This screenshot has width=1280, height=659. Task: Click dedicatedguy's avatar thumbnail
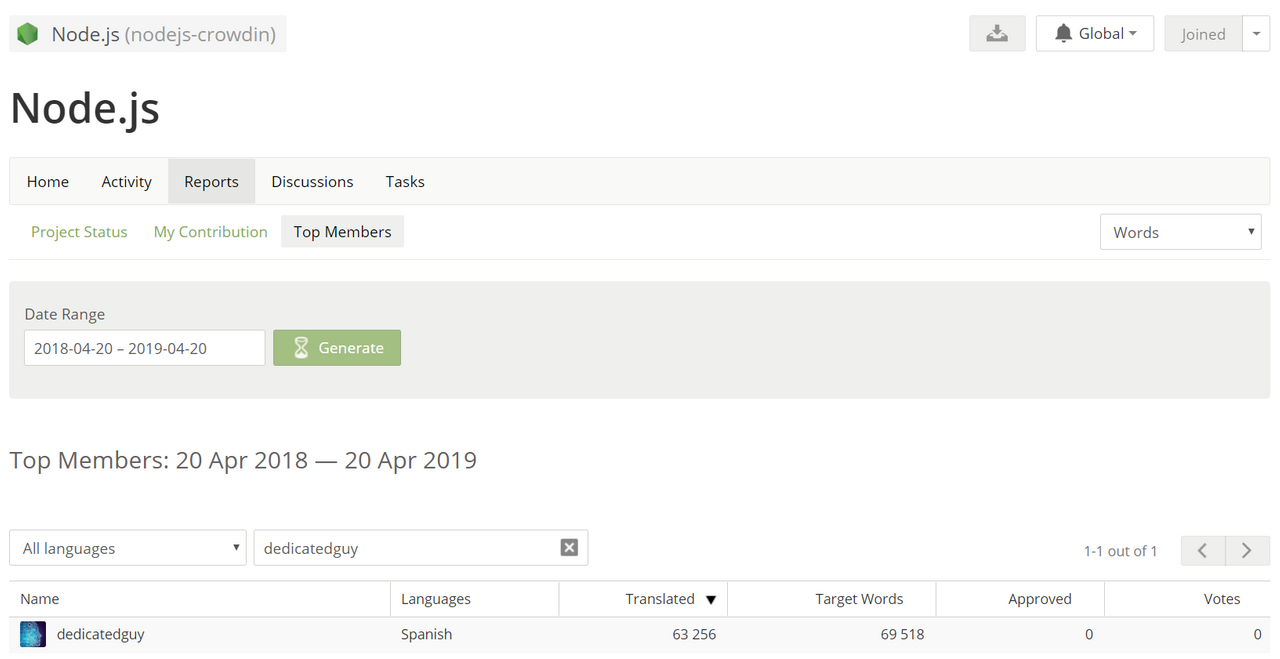(x=33, y=634)
